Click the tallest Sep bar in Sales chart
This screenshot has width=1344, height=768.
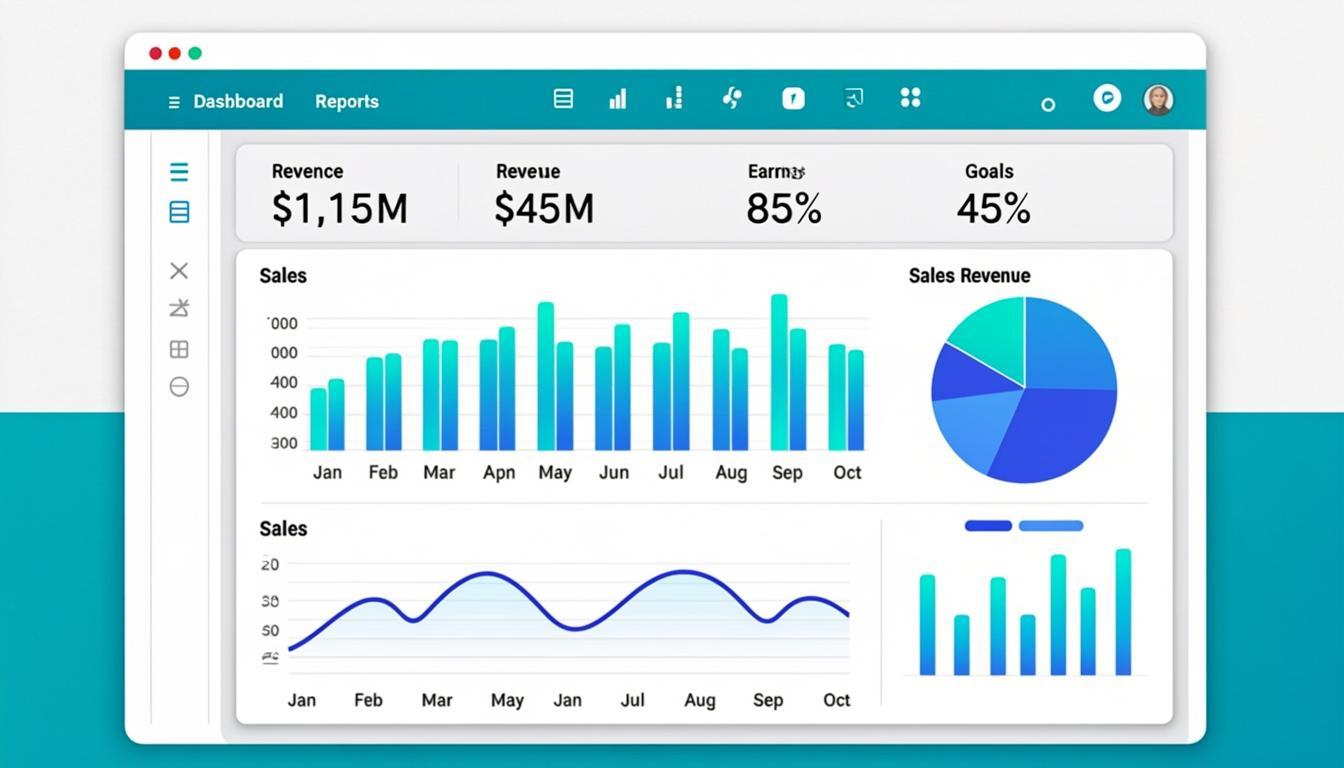(x=779, y=372)
